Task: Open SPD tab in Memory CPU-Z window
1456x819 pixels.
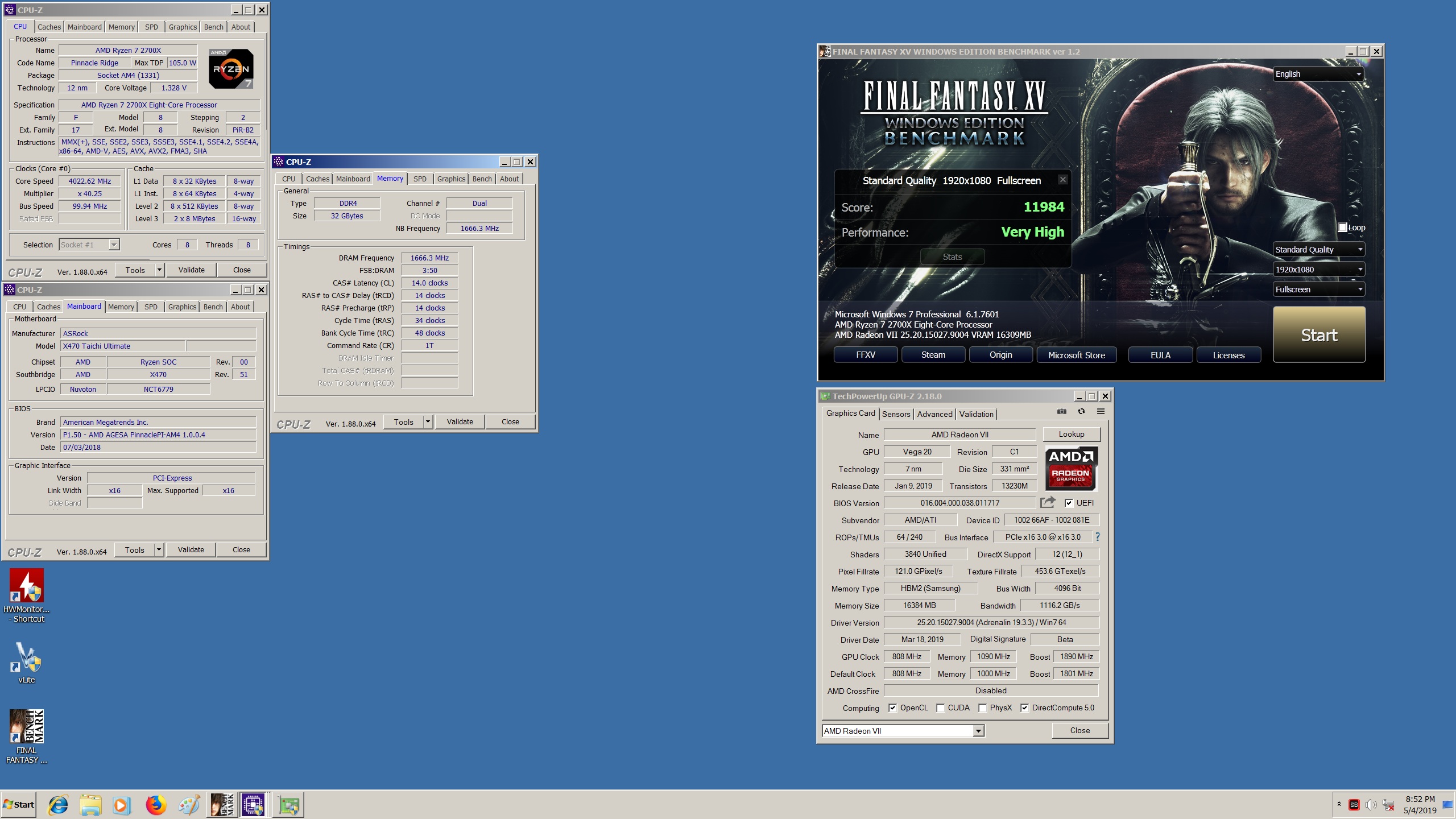Action: 420,179
